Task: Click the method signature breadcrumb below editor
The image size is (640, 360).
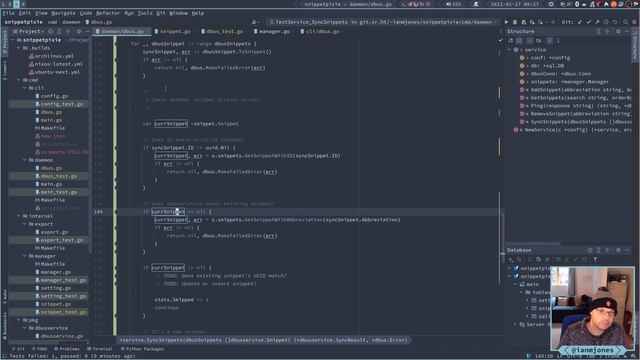Action: tap(263, 340)
